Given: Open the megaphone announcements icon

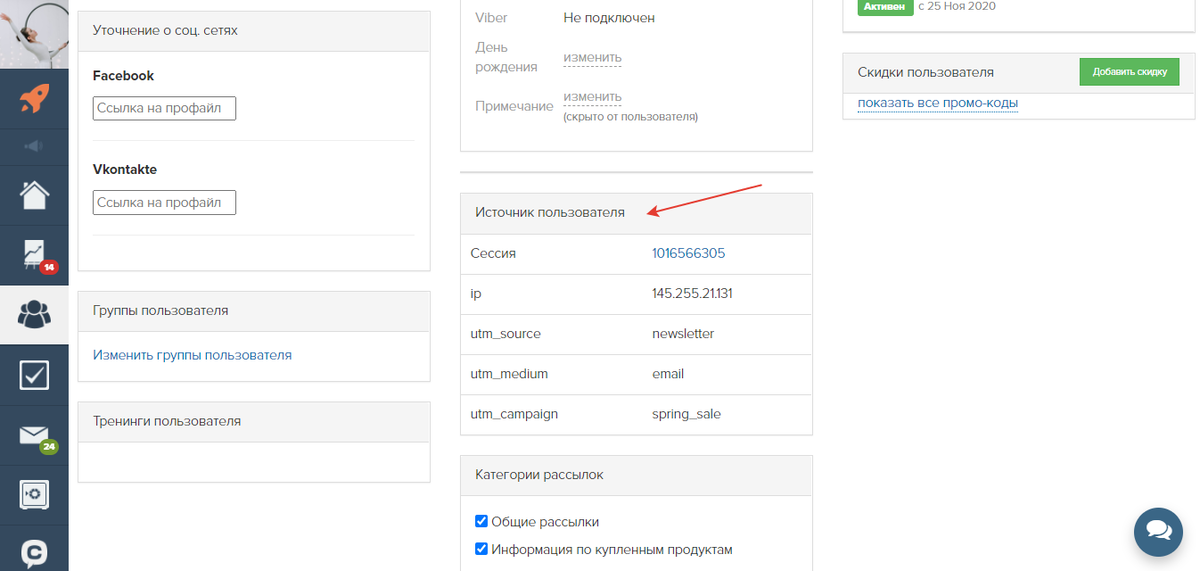Looking at the screenshot, I should pyautogui.click(x=34, y=146).
